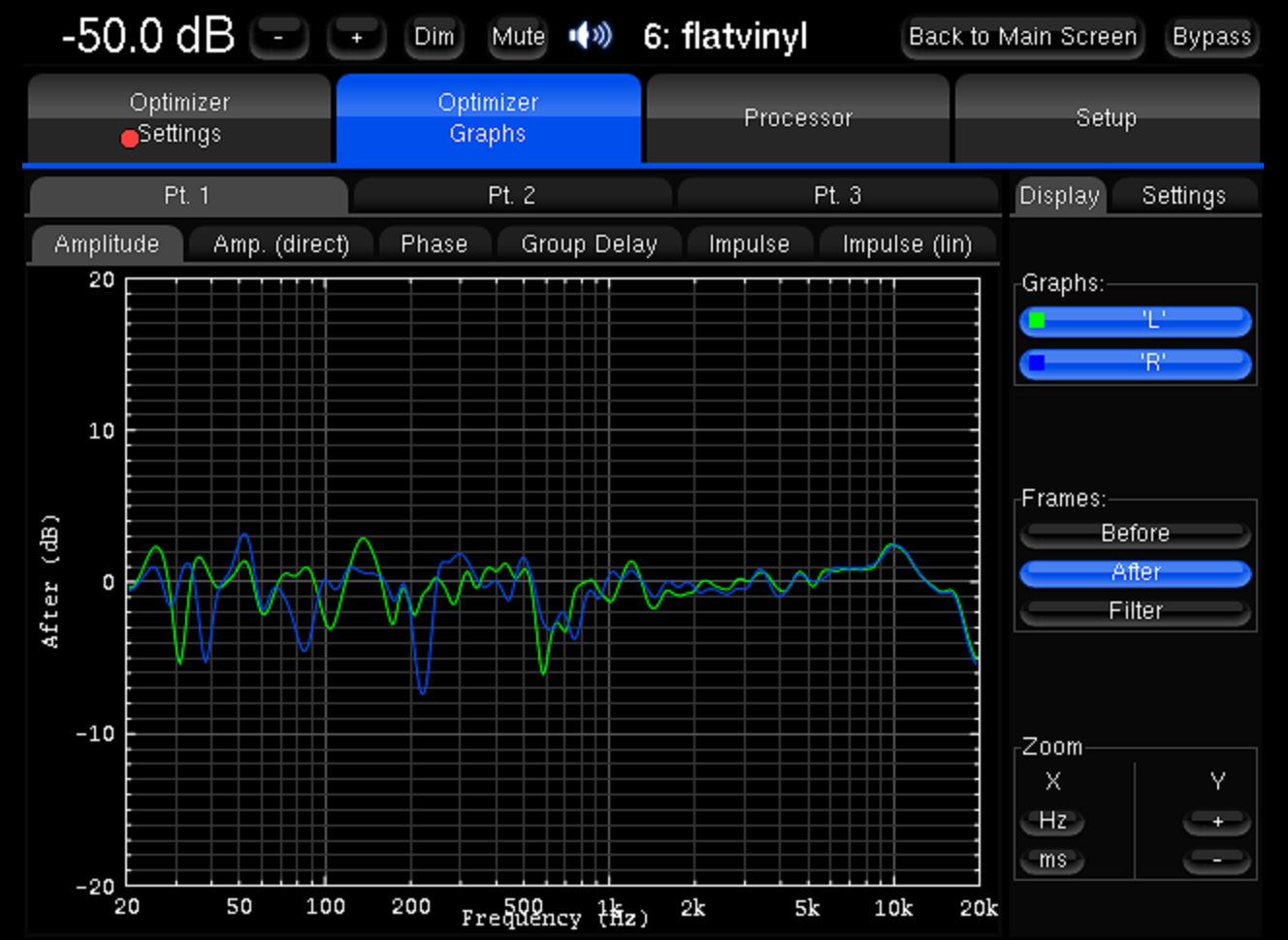Select the Display side panel tab
This screenshot has height=940, width=1288.
pos(1059,195)
